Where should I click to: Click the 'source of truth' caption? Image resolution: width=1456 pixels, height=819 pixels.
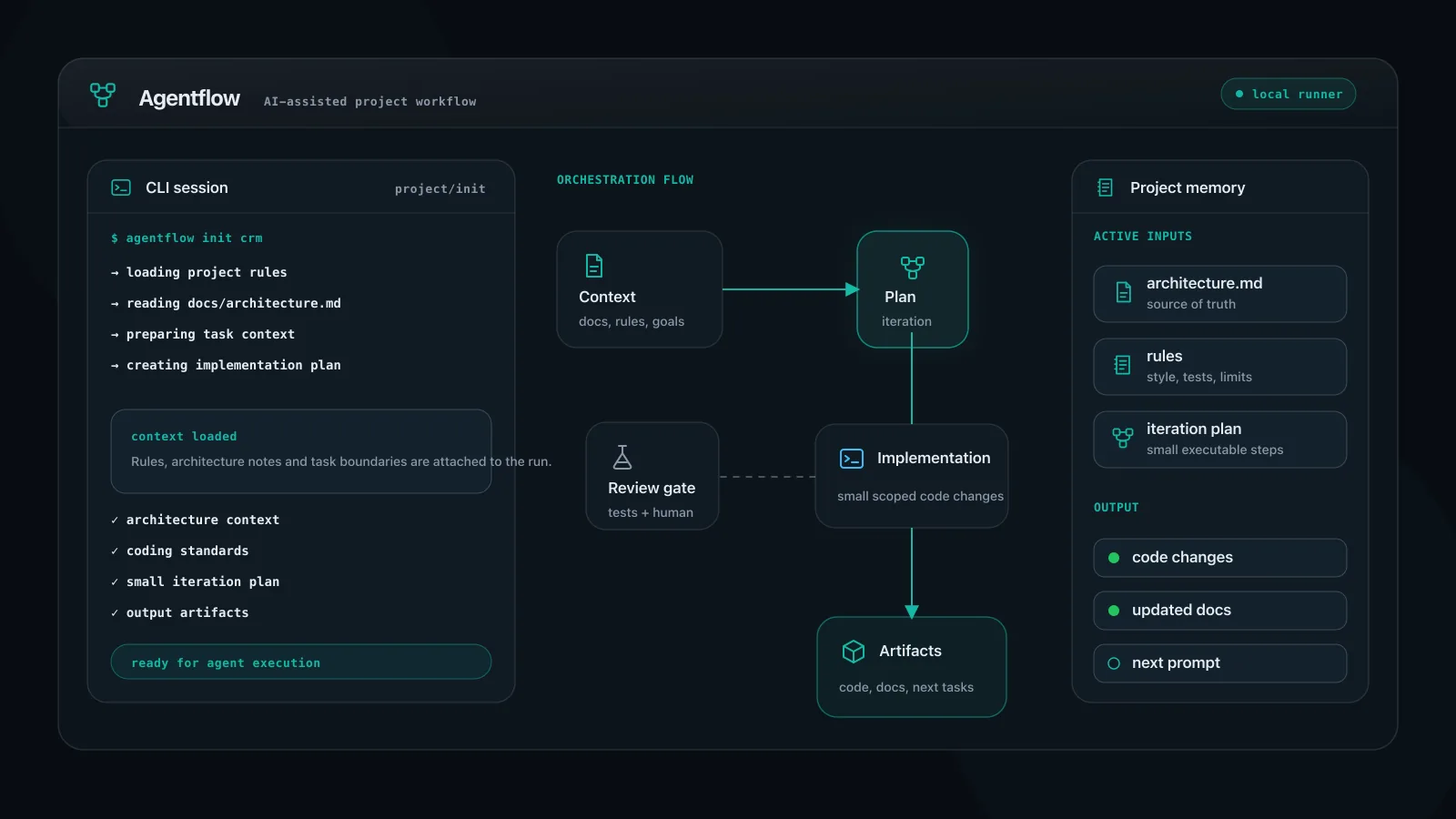(x=1191, y=305)
